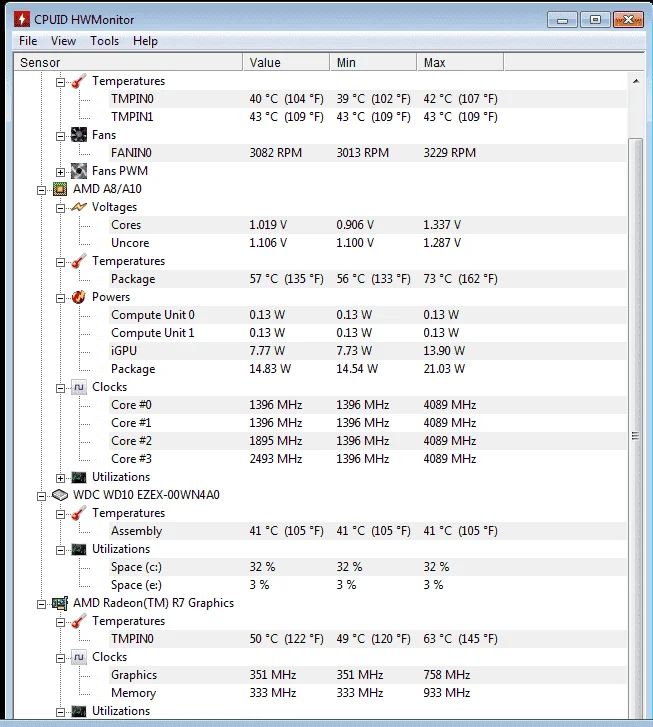Collapse the Clocks node under AMD A8/A10
The width and height of the screenshot is (653, 727).
[60, 388]
